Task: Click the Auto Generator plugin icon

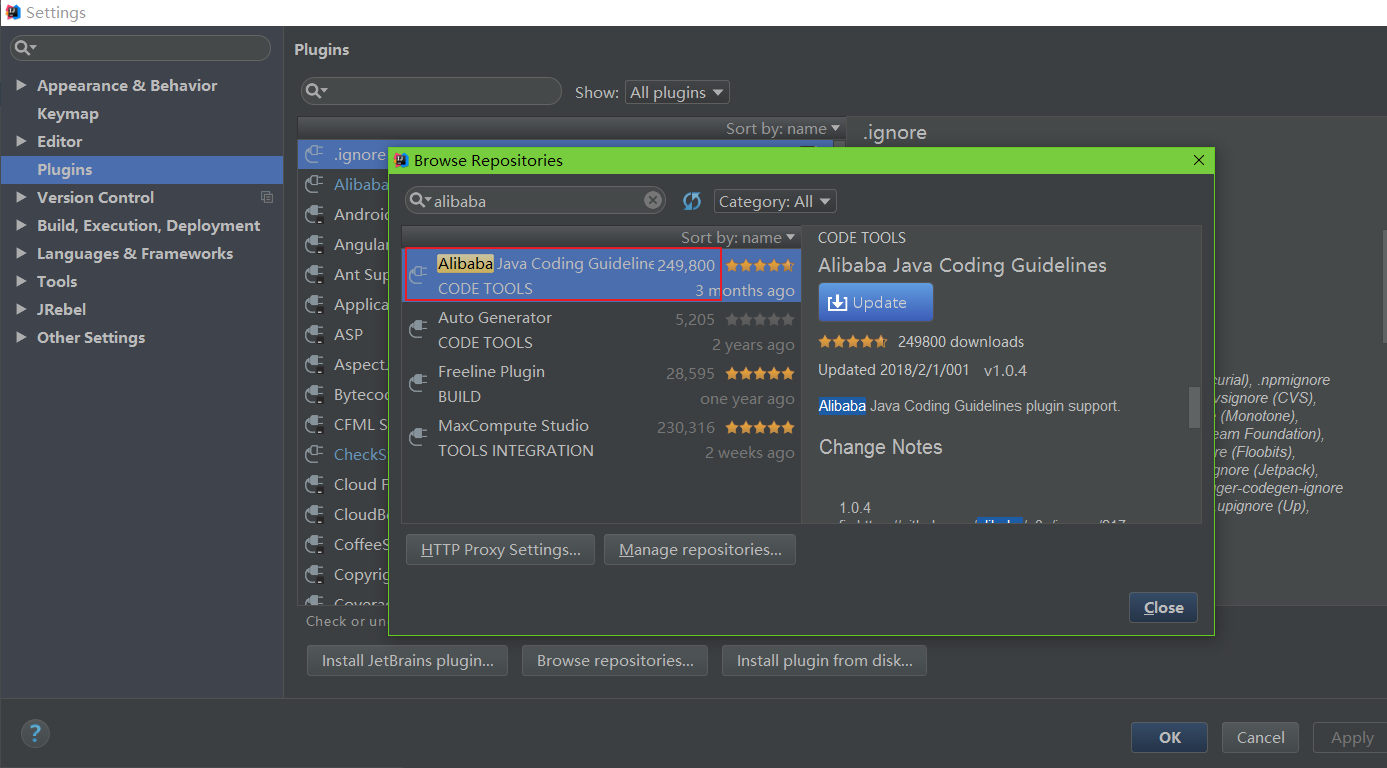Action: pyautogui.click(x=419, y=329)
